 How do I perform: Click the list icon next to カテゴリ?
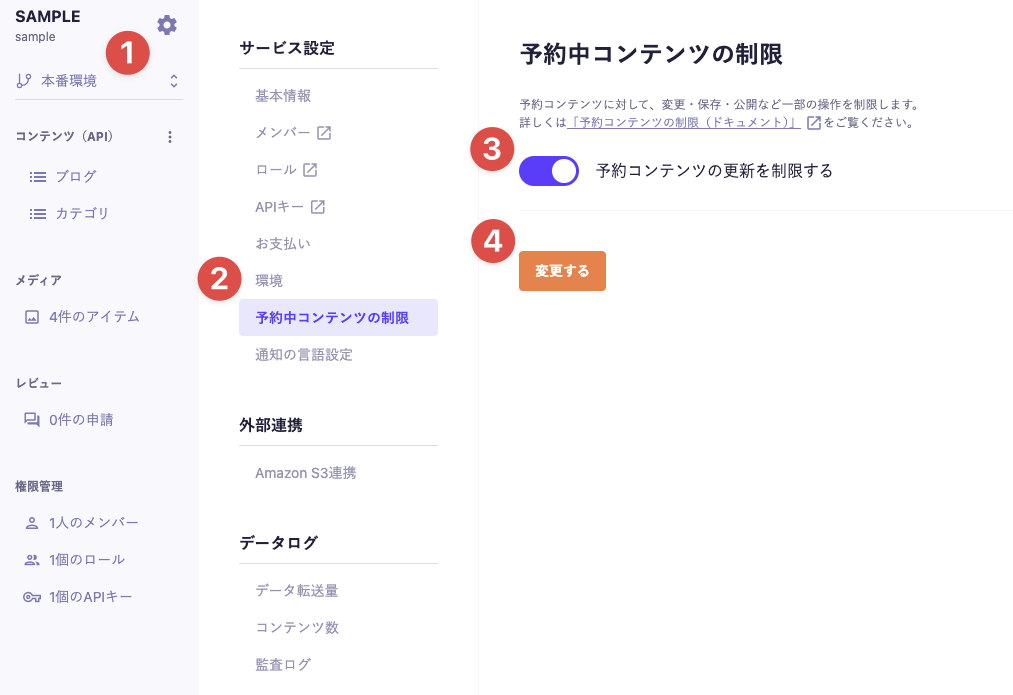[38, 214]
